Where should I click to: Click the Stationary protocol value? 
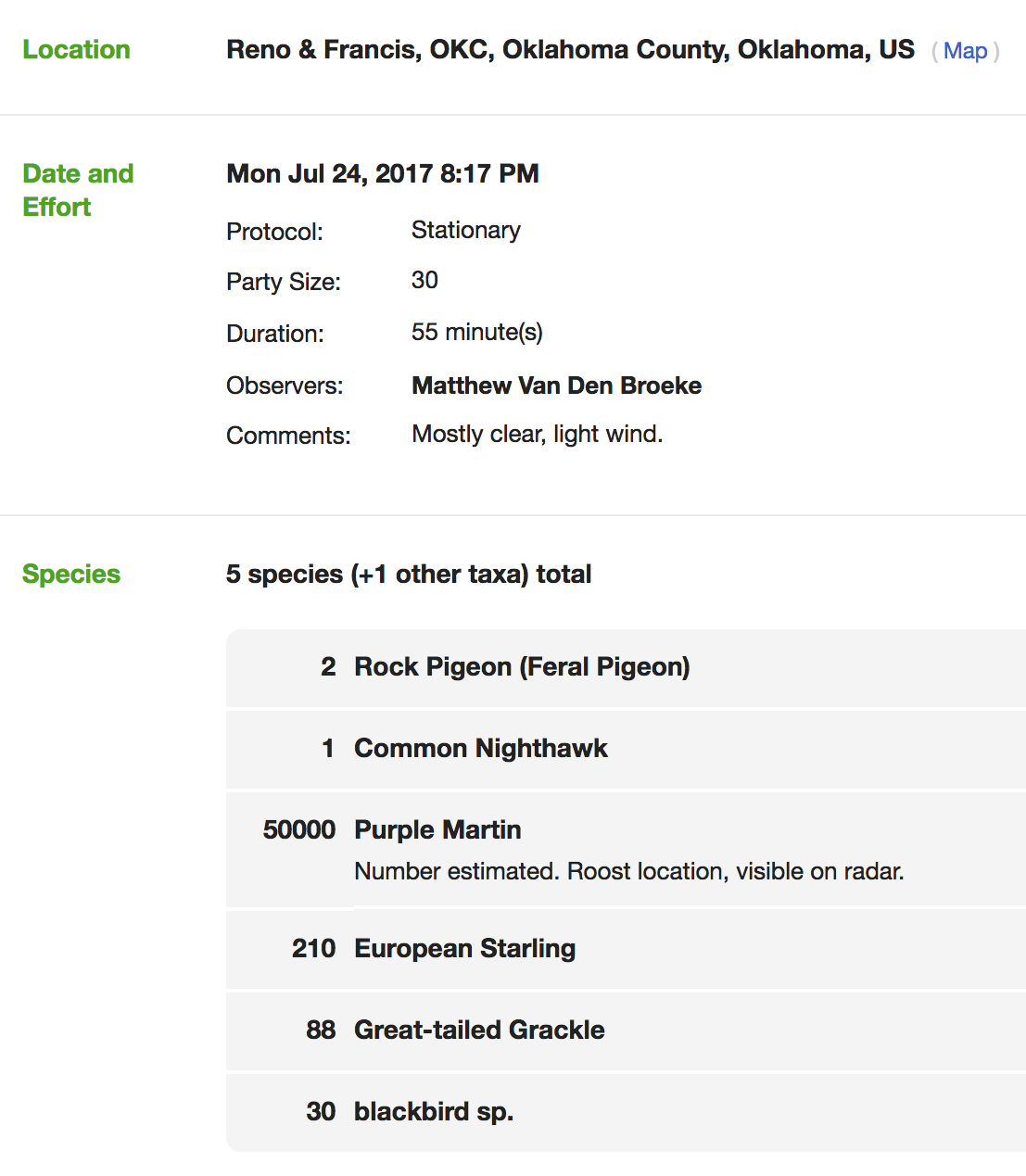tap(465, 230)
